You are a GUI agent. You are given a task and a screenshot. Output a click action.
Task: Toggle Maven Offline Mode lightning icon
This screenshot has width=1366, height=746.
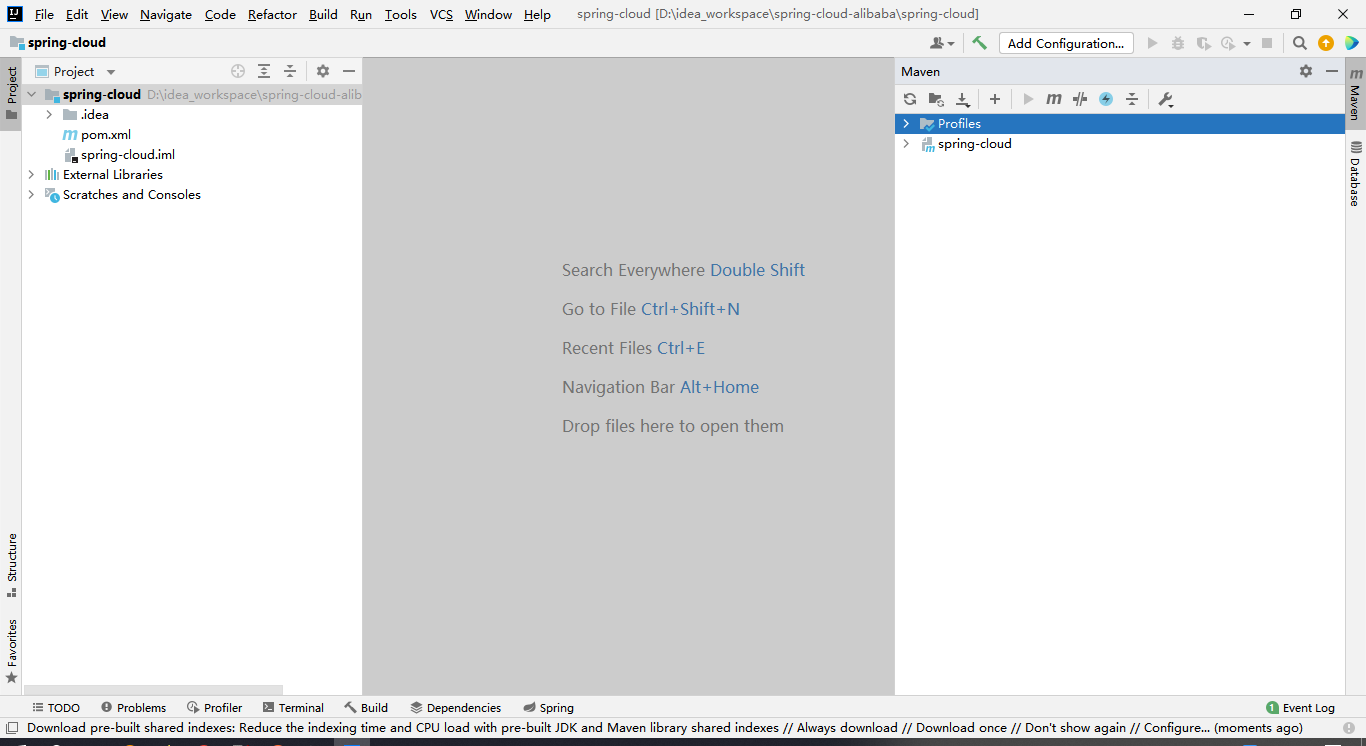tap(1106, 99)
